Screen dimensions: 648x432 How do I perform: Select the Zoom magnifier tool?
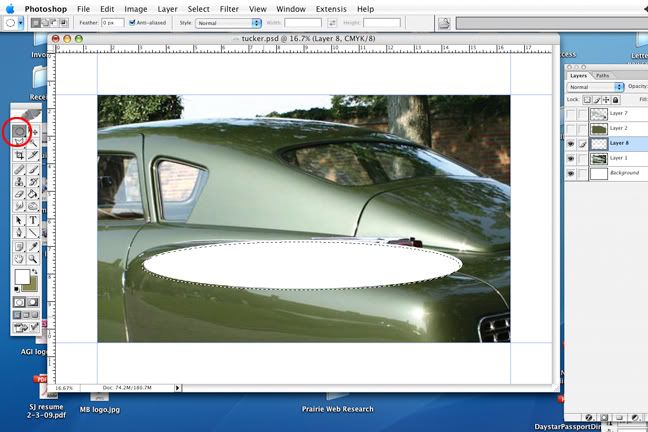tap(33, 258)
